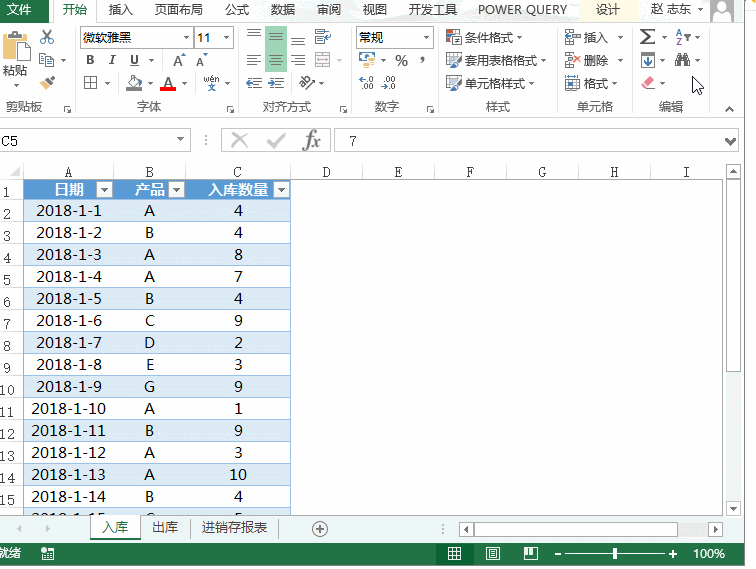
Task: Open the 日期 column filter dropdown
Action: [x=104, y=190]
